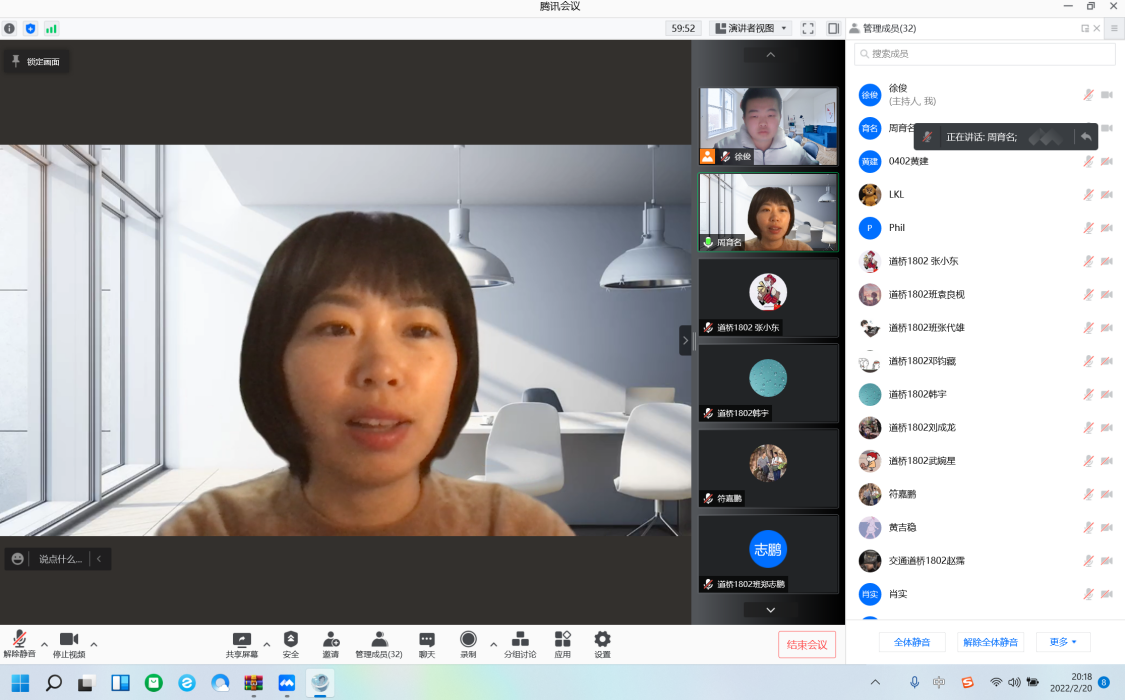
Task: Open the member panel hamburger menu
Action: 1114,29
